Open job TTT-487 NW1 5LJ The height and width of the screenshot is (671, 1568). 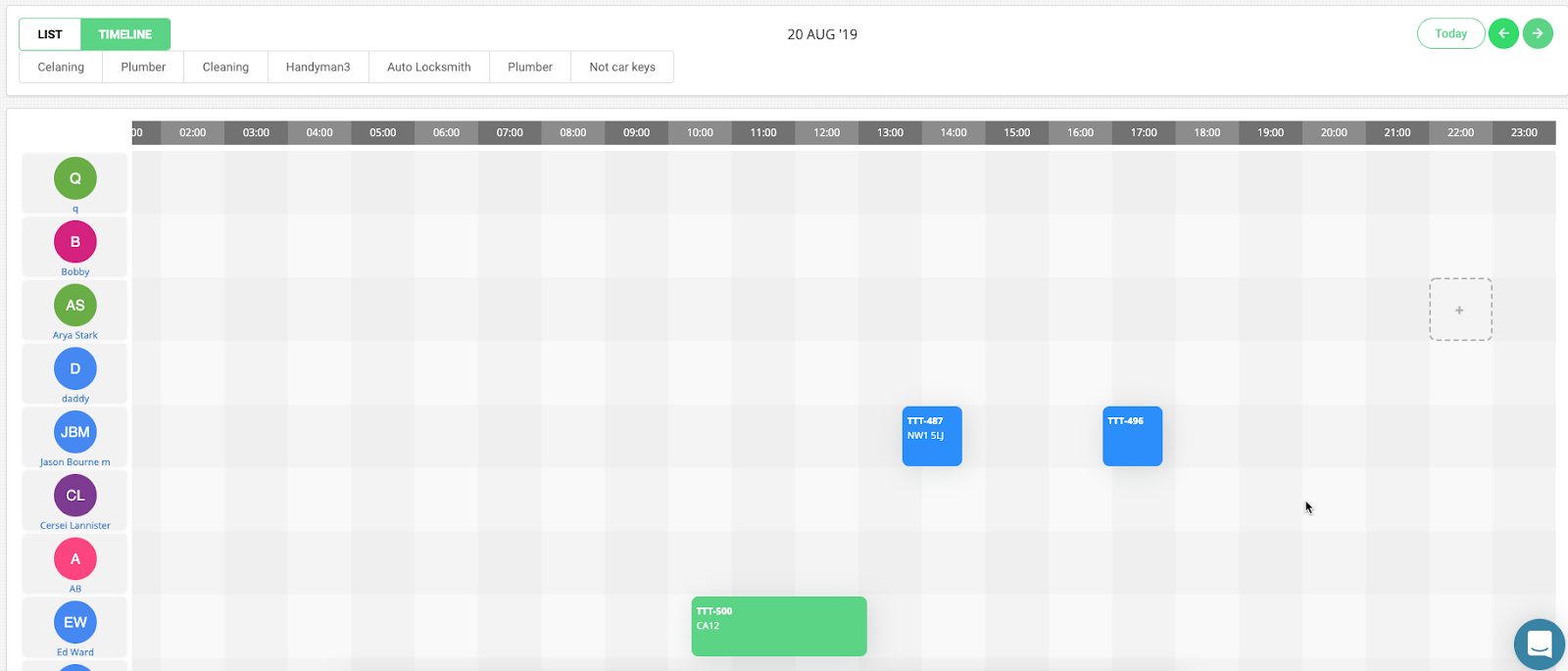(932, 436)
